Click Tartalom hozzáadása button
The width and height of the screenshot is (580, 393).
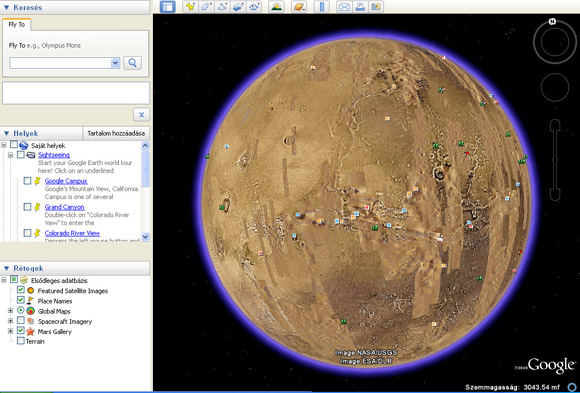point(116,133)
